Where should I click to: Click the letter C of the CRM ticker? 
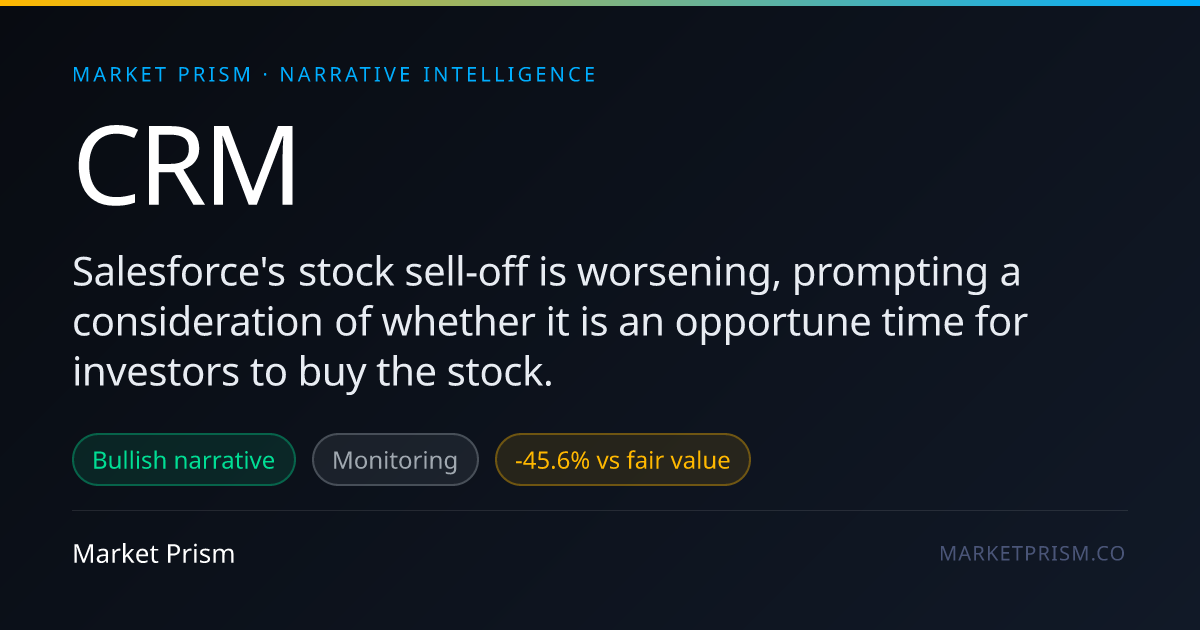pyautogui.click(x=106, y=166)
